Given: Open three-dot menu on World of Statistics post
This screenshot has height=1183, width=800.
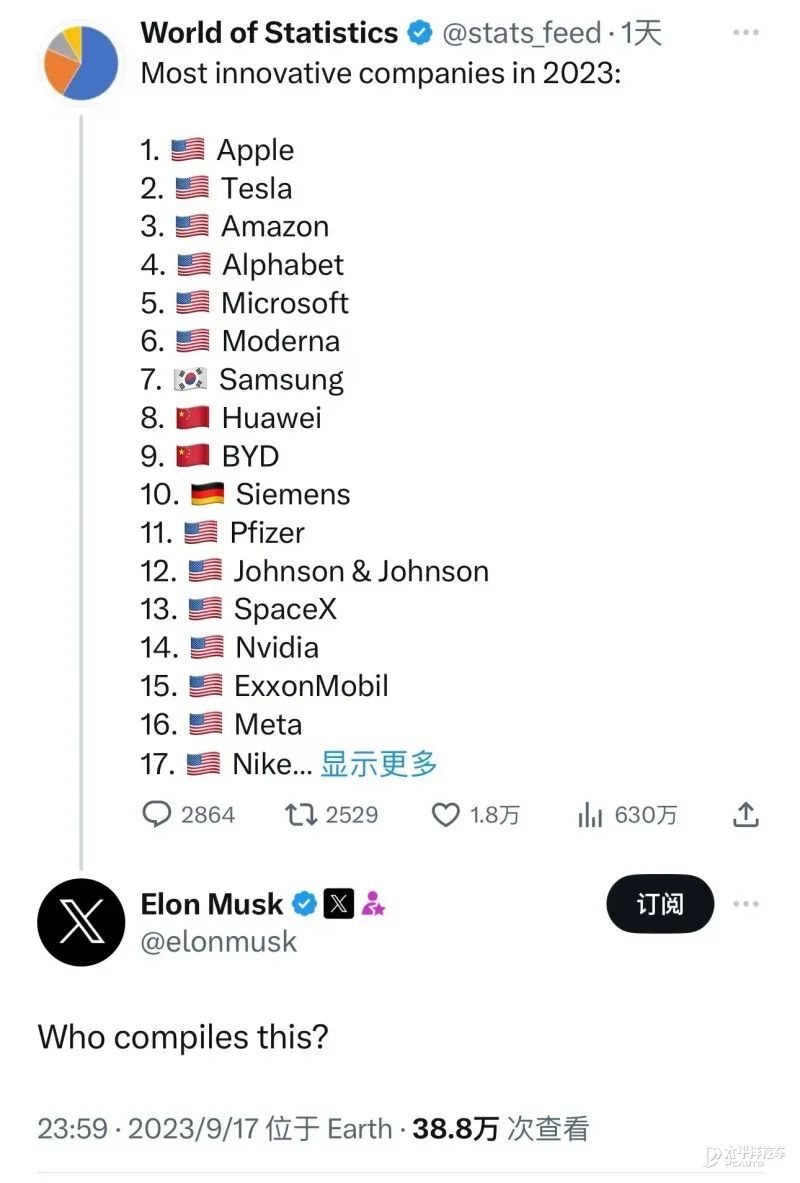Looking at the screenshot, I should (746, 32).
